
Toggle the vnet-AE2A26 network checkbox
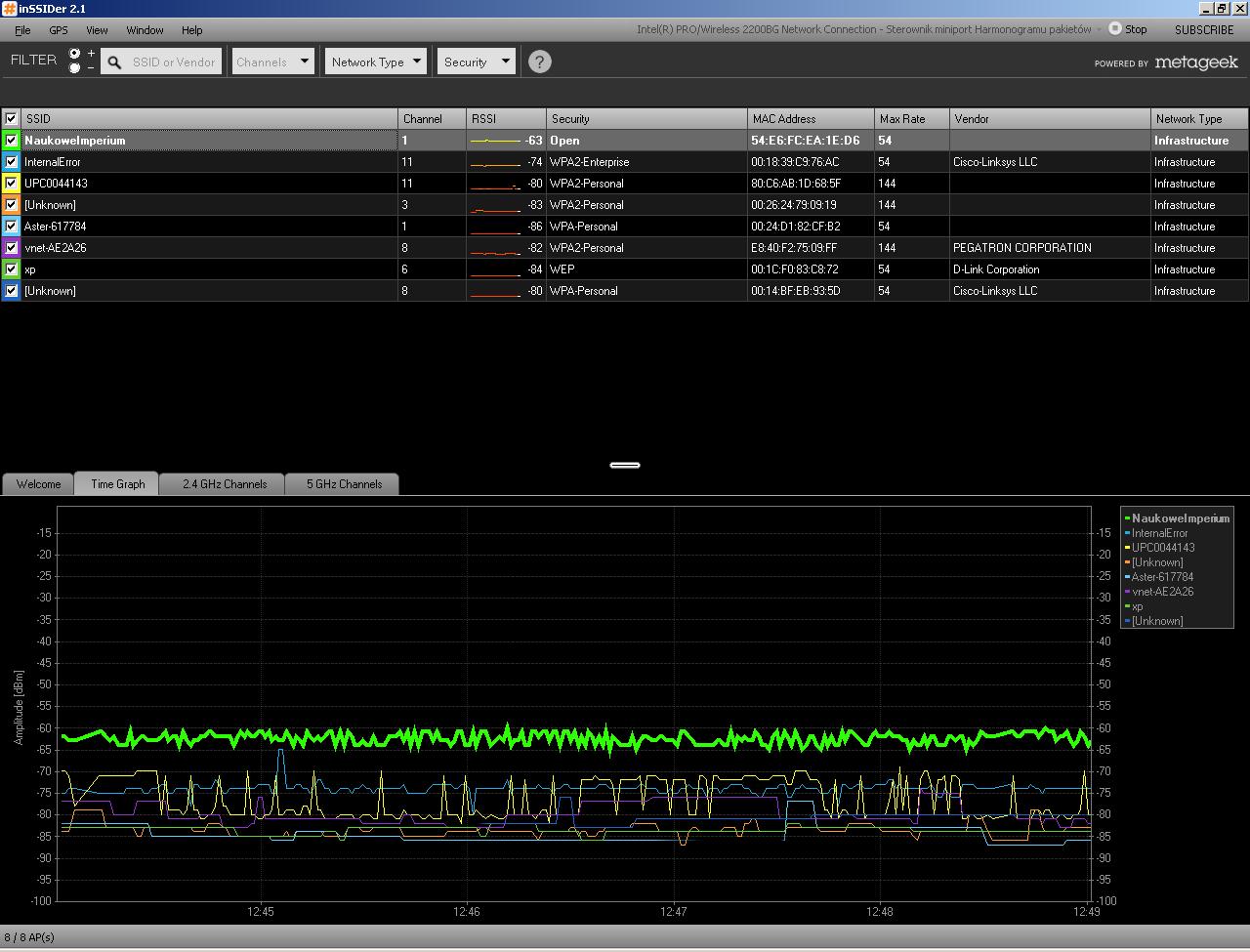[12, 248]
